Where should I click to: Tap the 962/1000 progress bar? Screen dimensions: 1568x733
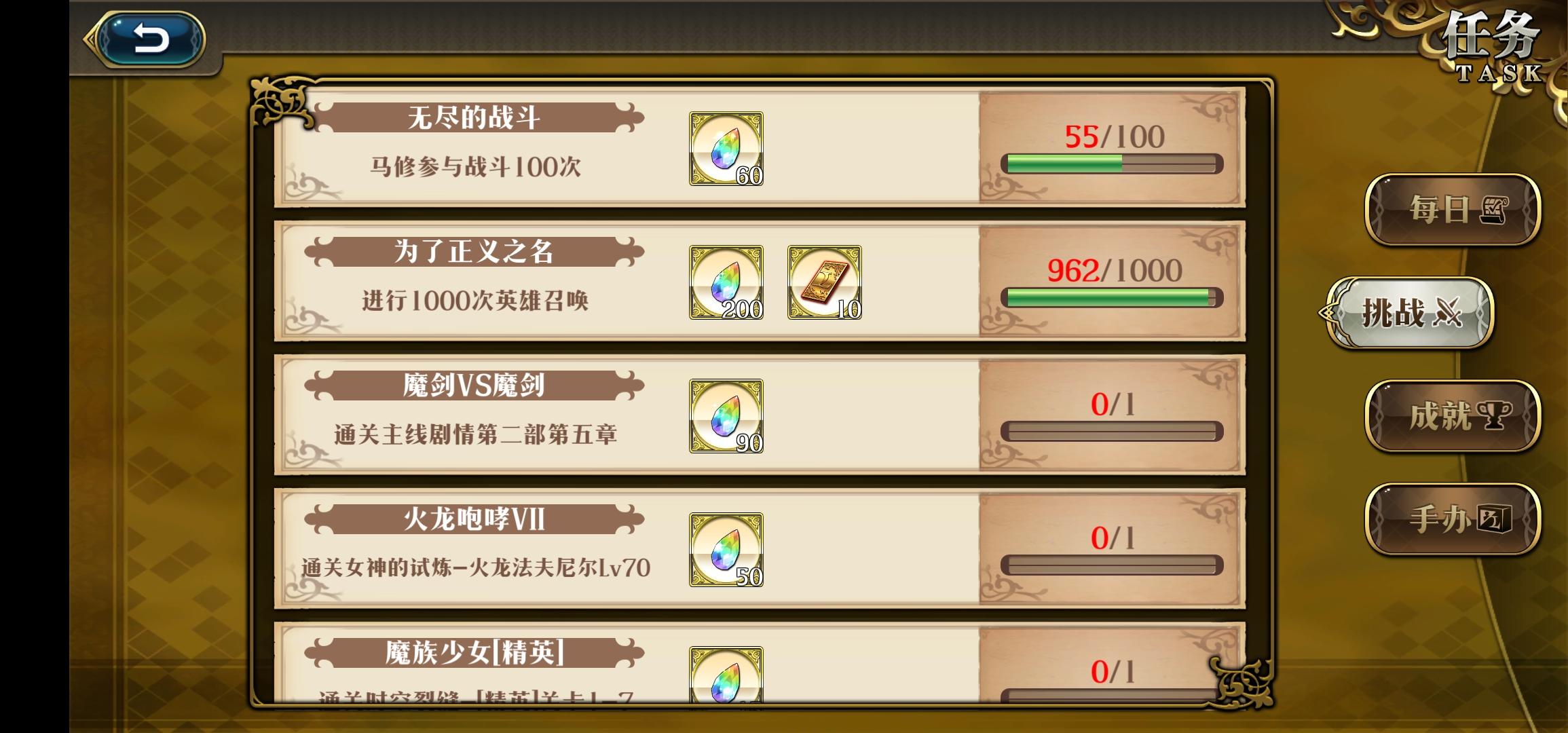(x=1112, y=297)
